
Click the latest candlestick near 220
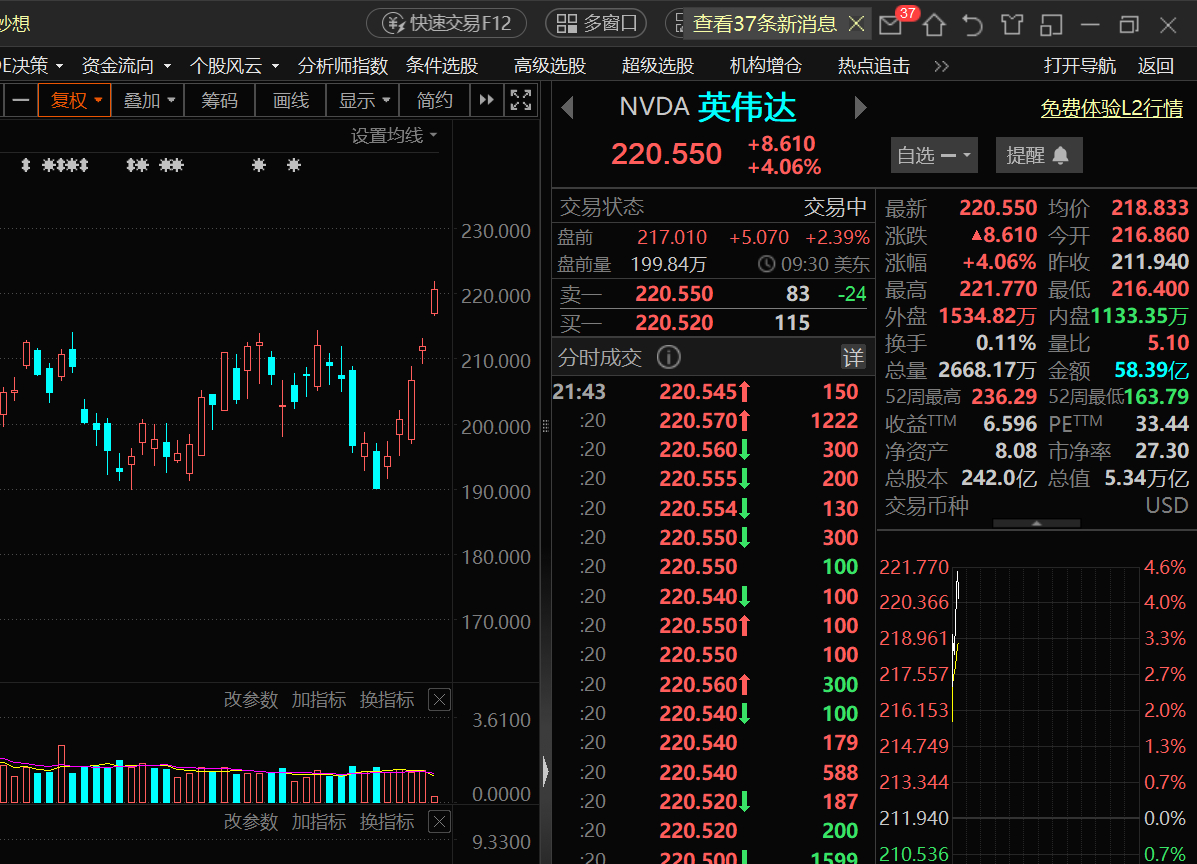point(434,298)
